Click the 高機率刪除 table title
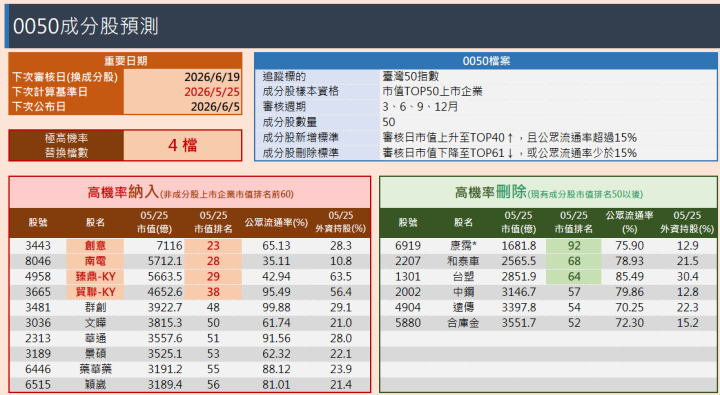The height and width of the screenshot is (395, 720). [x=548, y=192]
